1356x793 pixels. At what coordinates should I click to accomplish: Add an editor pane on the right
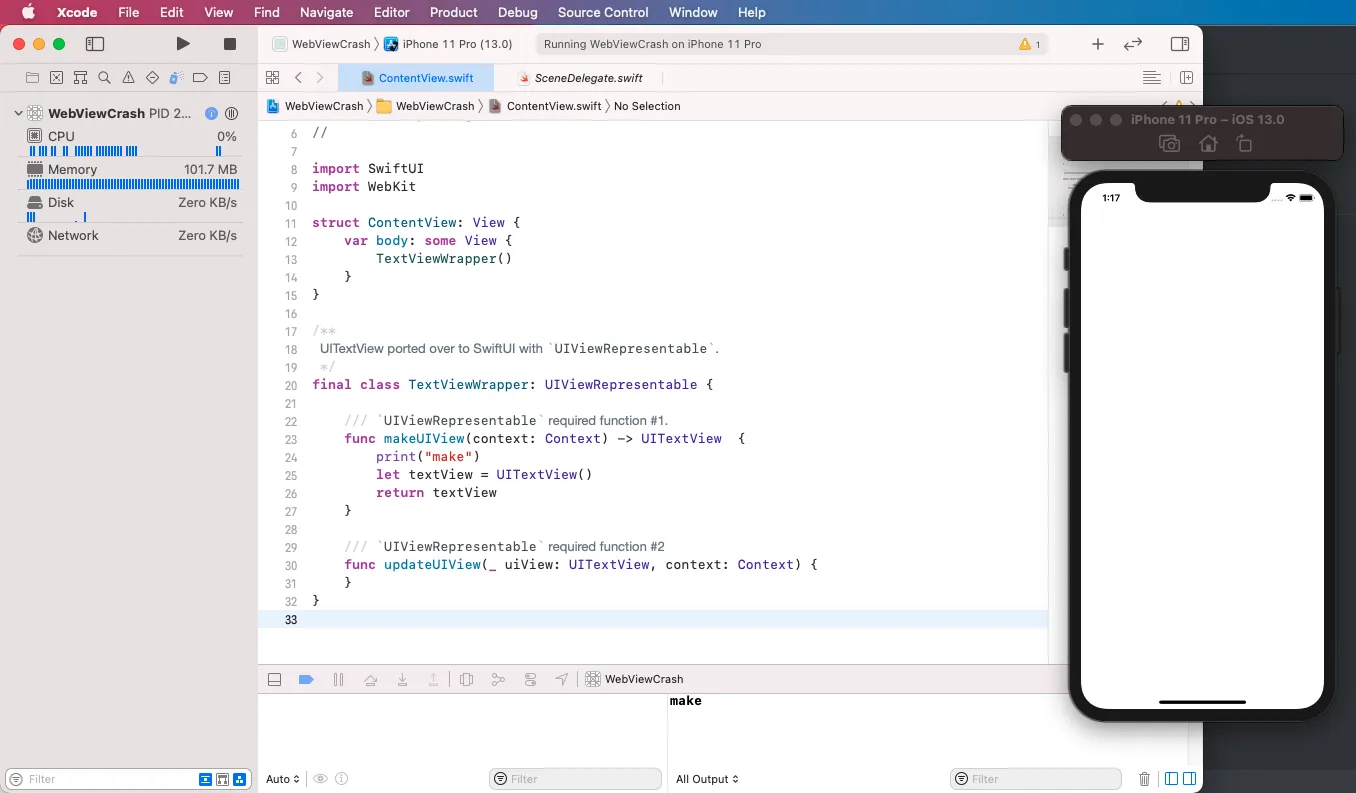click(1186, 77)
